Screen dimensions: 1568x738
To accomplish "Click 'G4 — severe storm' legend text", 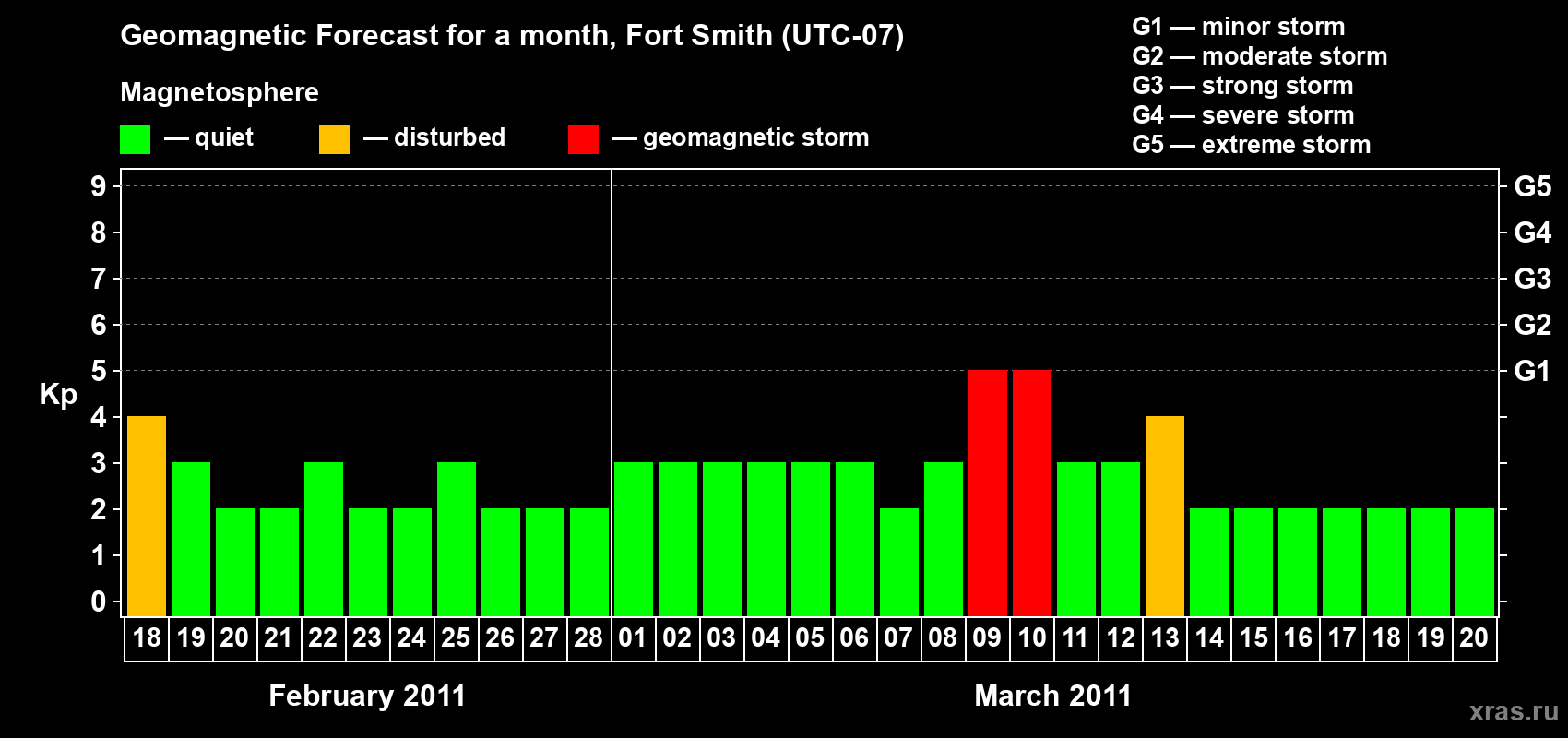I will tap(1243, 115).
